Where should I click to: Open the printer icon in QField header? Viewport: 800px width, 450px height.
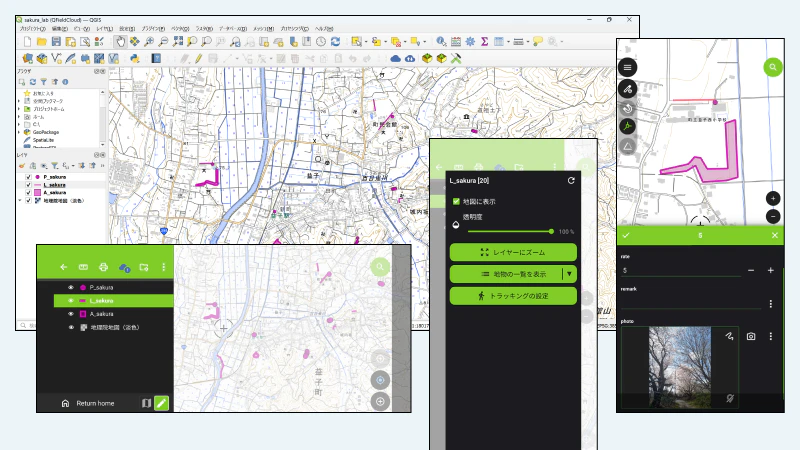pos(104,267)
